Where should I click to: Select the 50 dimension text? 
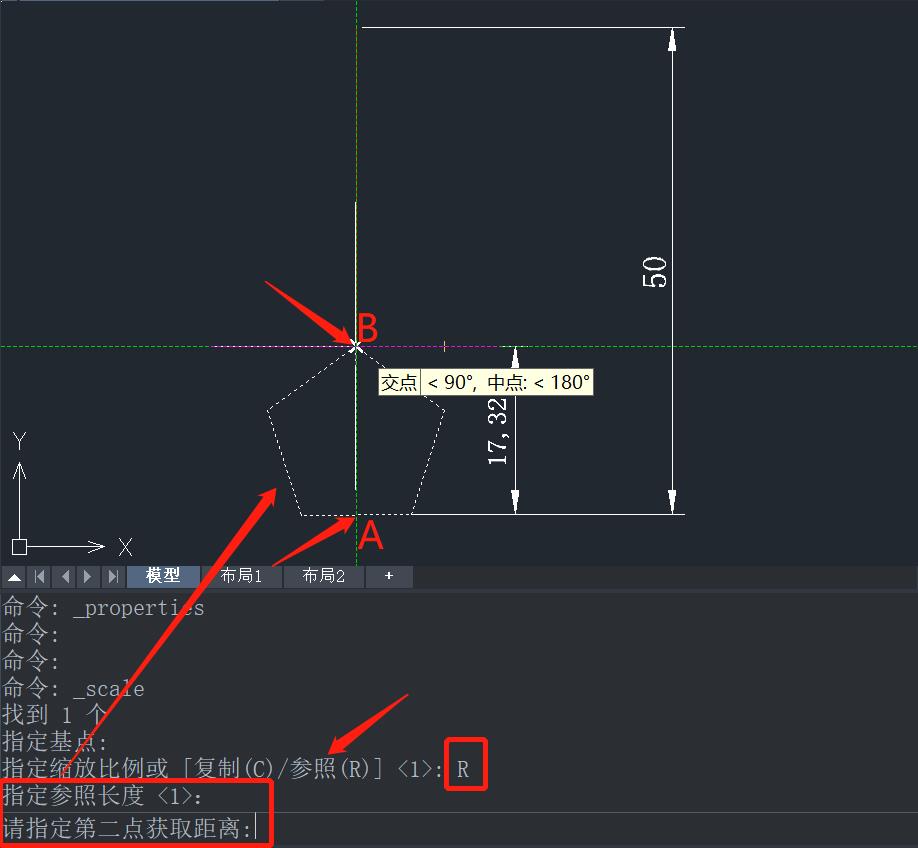click(x=654, y=272)
